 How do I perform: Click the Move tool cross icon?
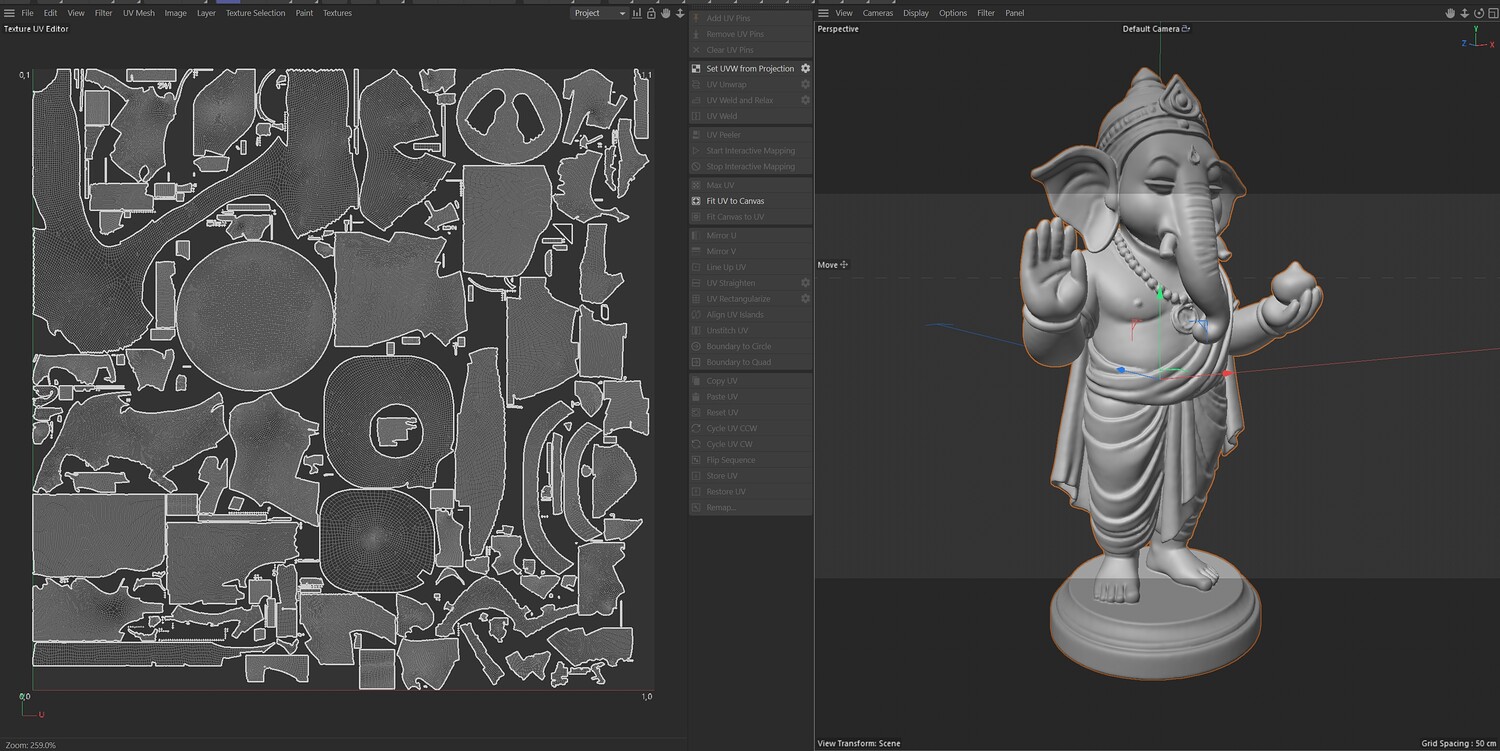(x=845, y=265)
